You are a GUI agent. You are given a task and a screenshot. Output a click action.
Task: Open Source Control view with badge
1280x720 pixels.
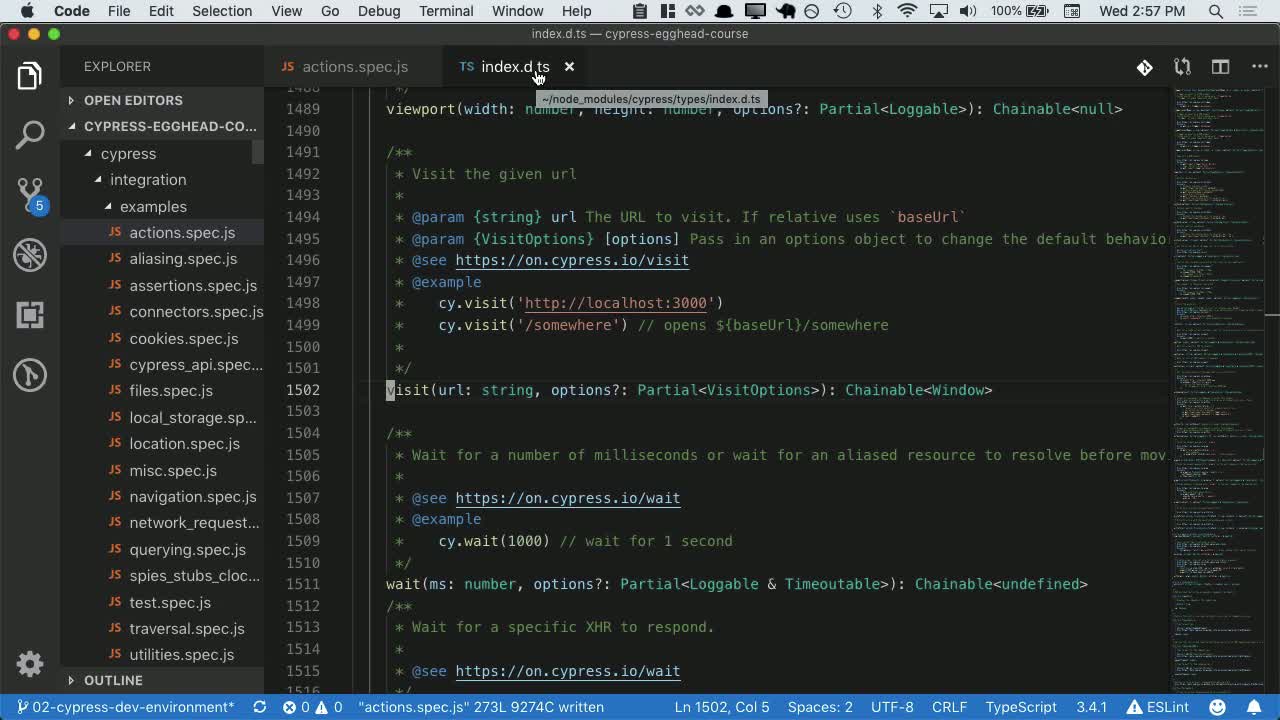(30, 194)
